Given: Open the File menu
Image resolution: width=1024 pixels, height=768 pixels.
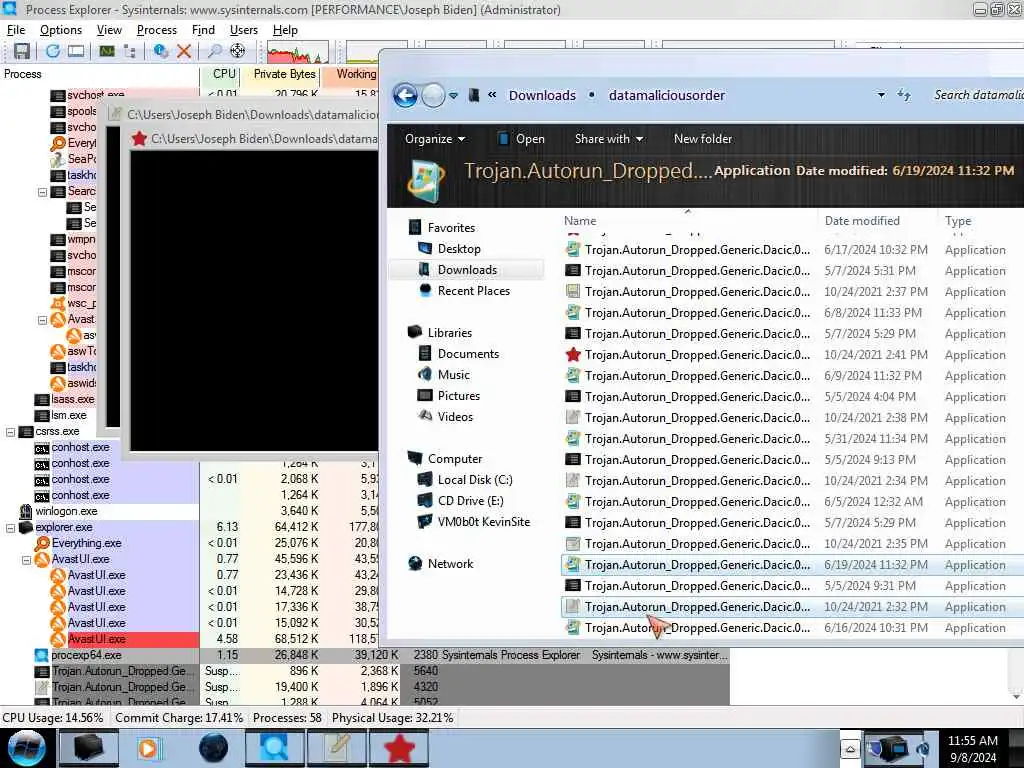Looking at the screenshot, I should coord(16,30).
